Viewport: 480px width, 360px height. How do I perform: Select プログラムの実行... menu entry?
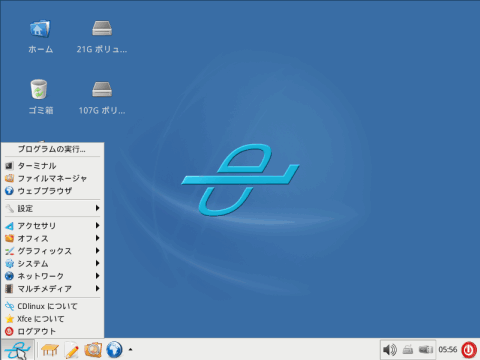click(53, 149)
